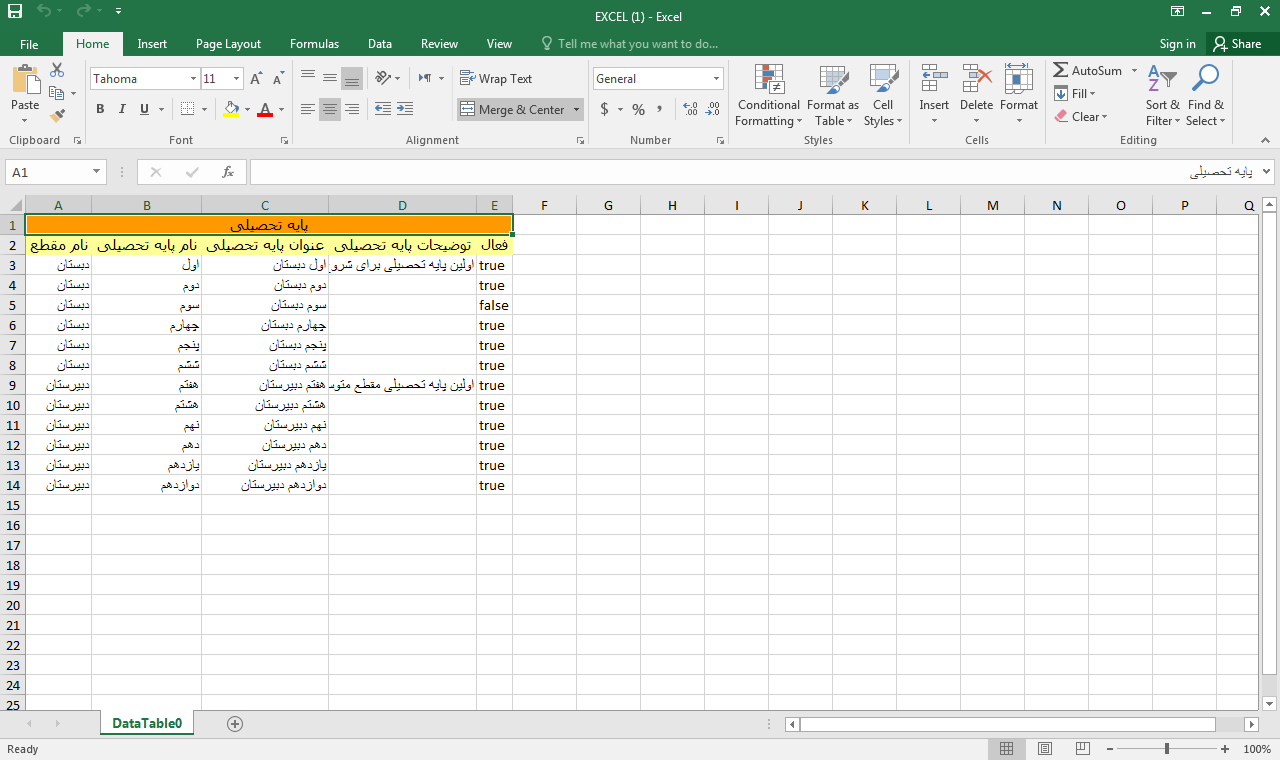Open the Clear dropdown

click(1081, 117)
